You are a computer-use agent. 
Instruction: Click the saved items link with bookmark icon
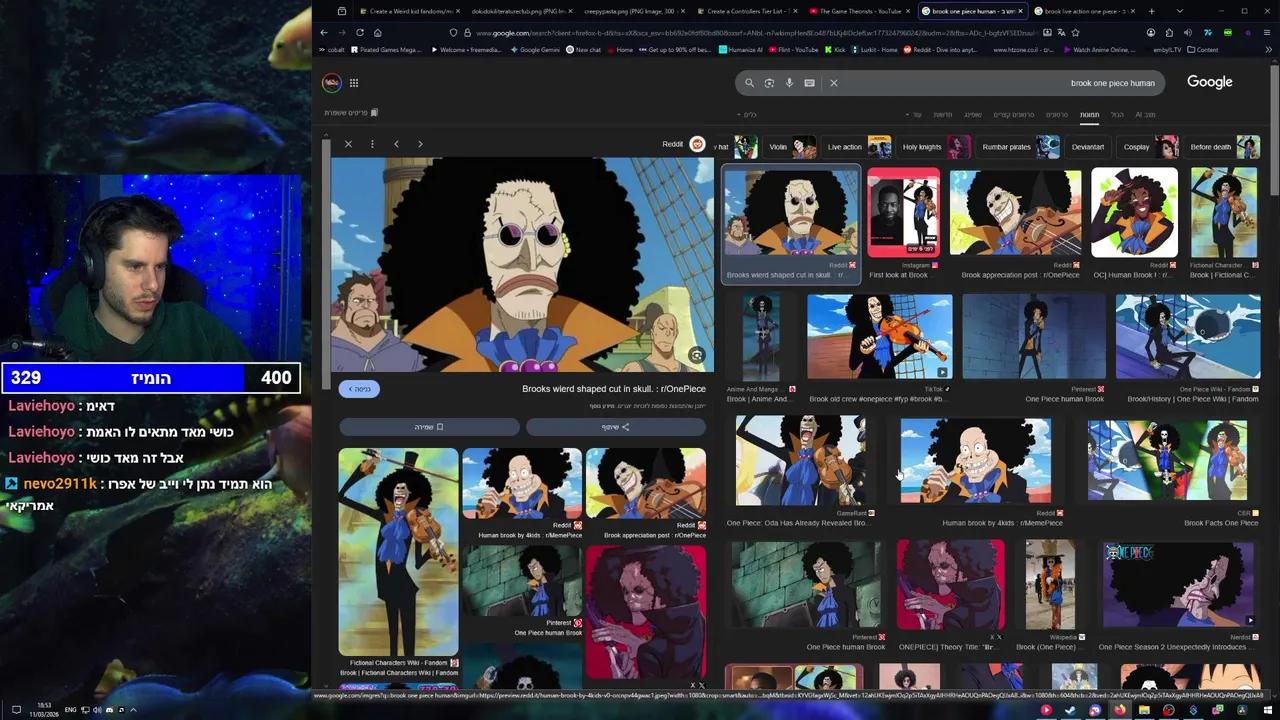(351, 113)
